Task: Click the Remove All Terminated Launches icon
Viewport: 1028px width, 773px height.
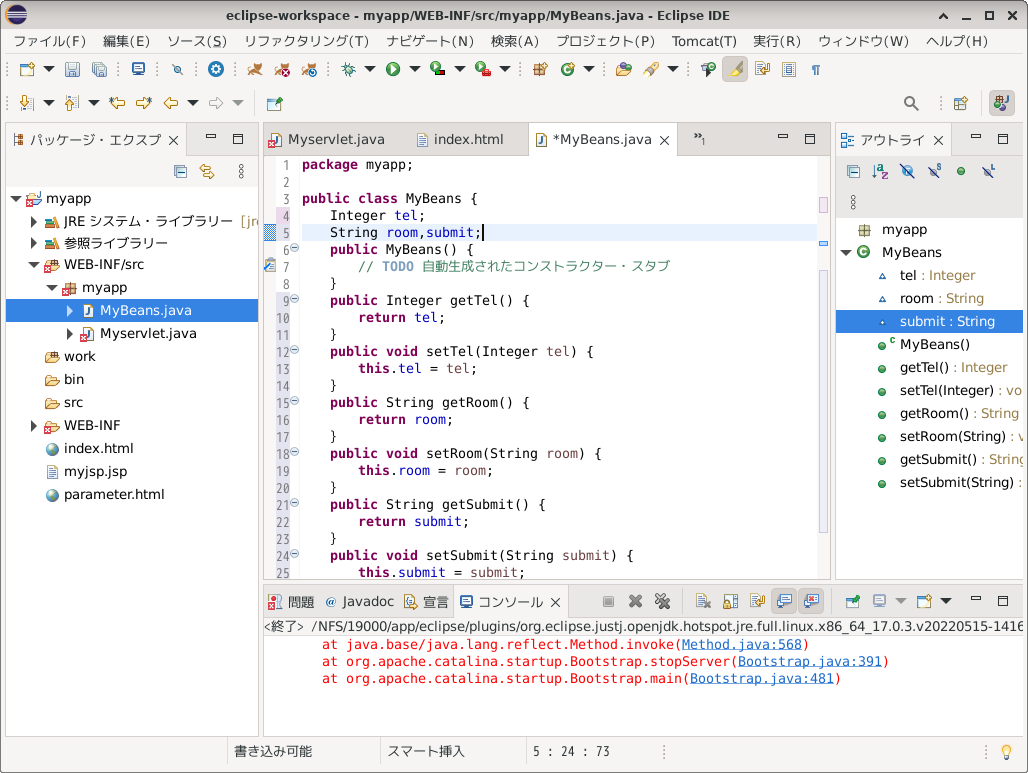Action: tap(662, 601)
